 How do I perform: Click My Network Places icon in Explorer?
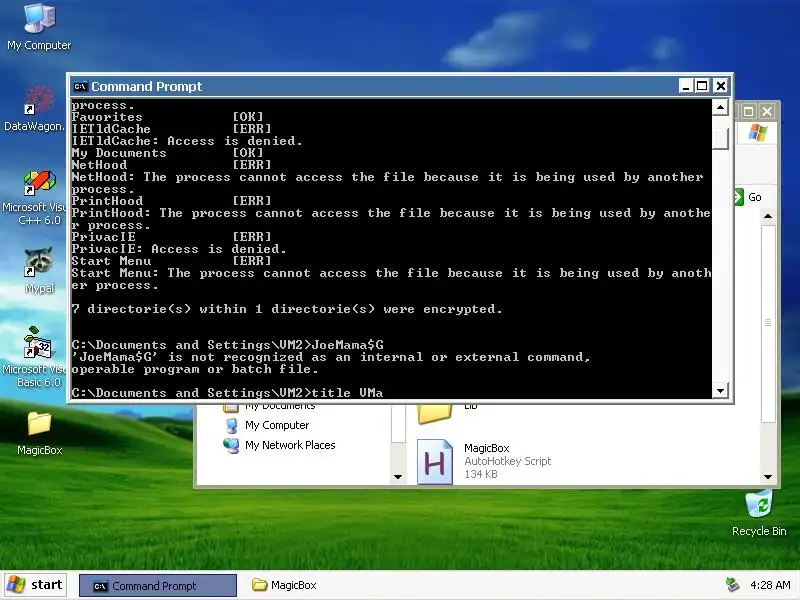tap(231, 445)
